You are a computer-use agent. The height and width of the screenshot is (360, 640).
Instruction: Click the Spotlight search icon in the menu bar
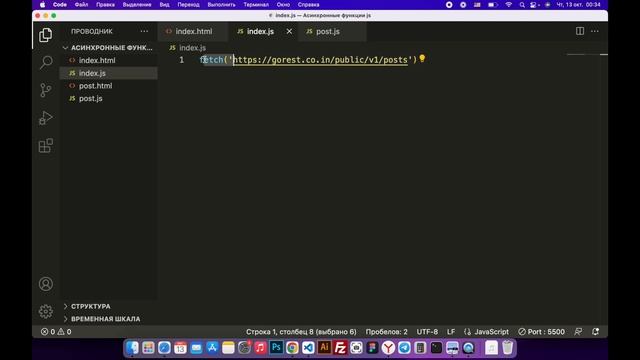522,5
